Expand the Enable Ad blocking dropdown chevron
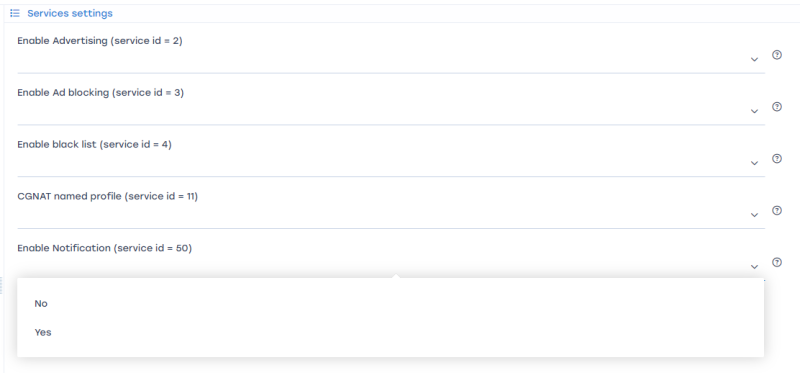This screenshot has width=800, height=373. pyautogui.click(x=754, y=112)
